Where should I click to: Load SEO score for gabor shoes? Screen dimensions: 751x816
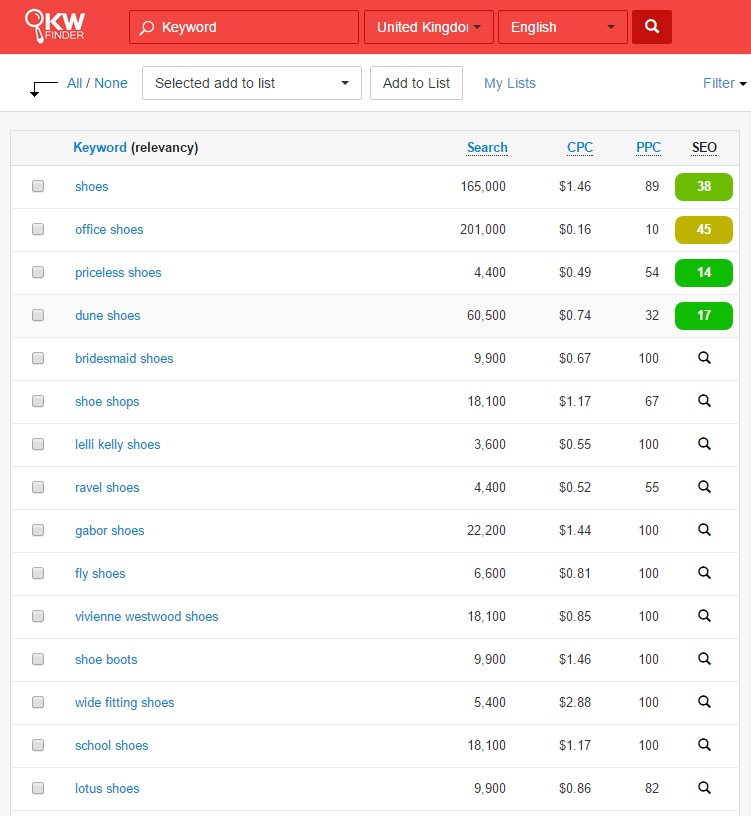pyautogui.click(x=704, y=530)
